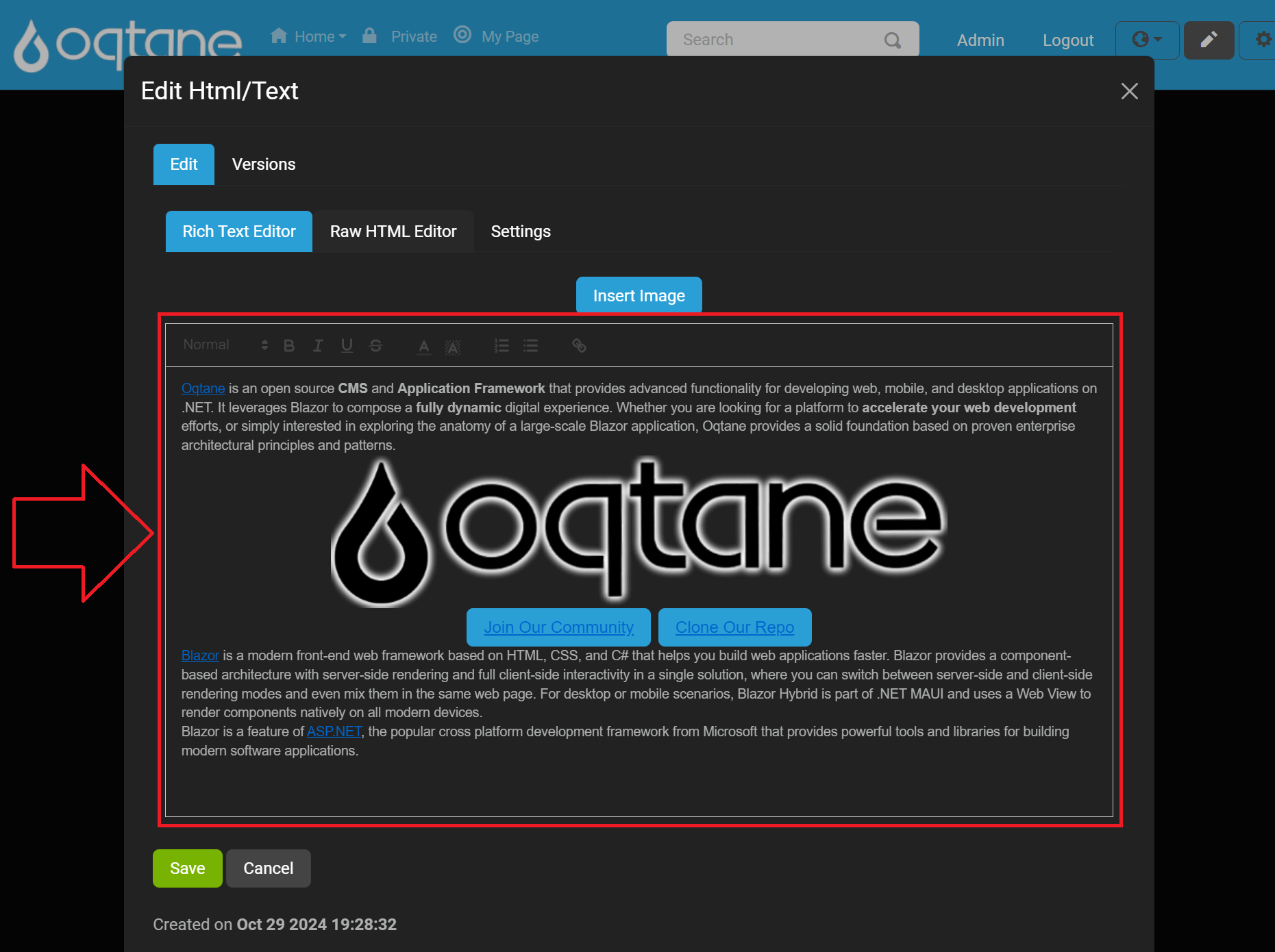Switch to the Raw HTML Editor tab
Image resolution: width=1275 pixels, height=952 pixels.
click(x=393, y=231)
